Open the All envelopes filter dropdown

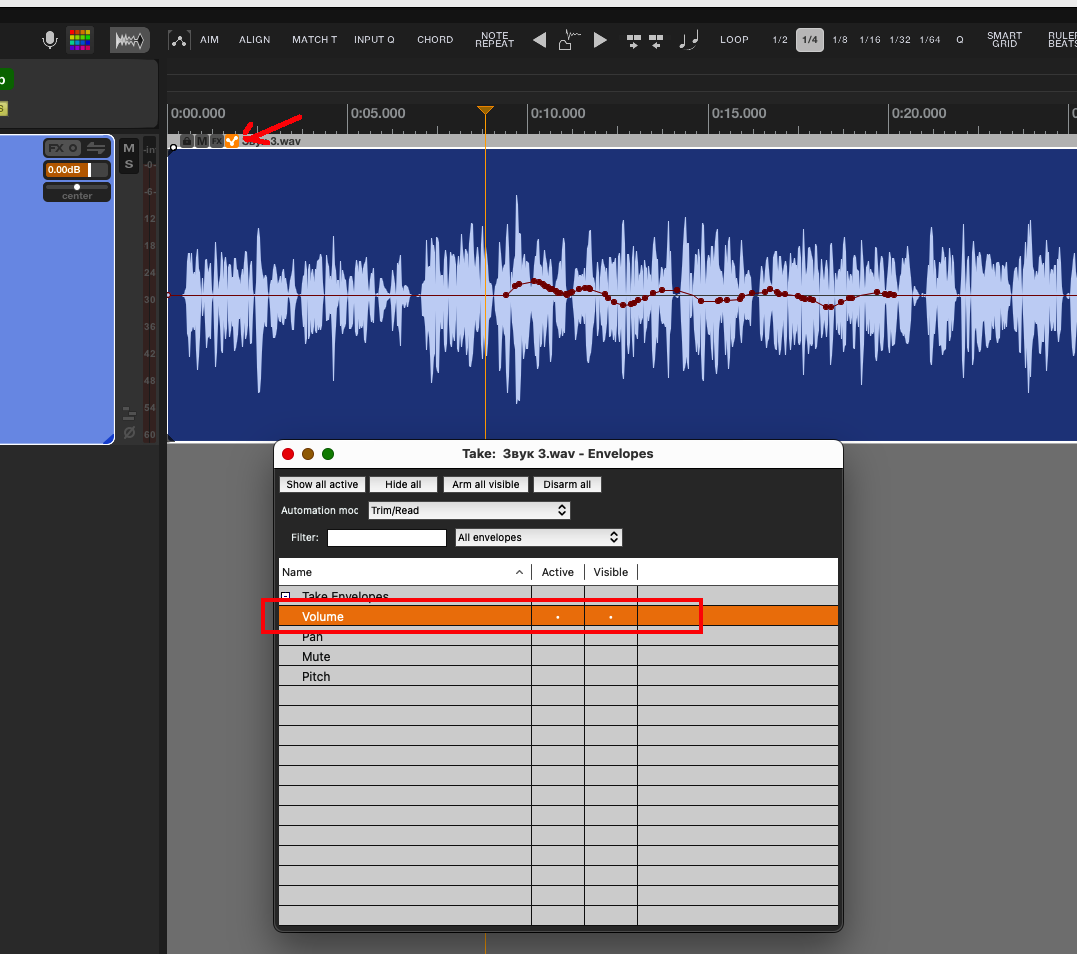point(538,537)
